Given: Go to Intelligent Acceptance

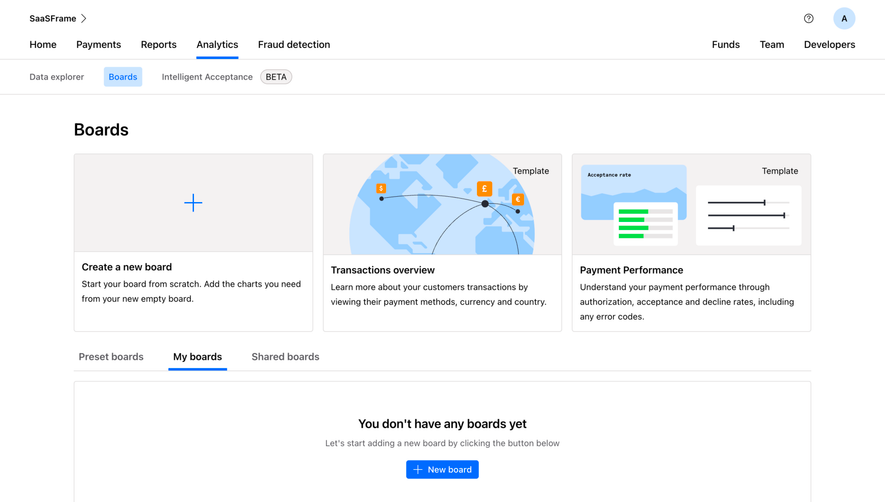Looking at the screenshot, I should click(x=207, y=77).
